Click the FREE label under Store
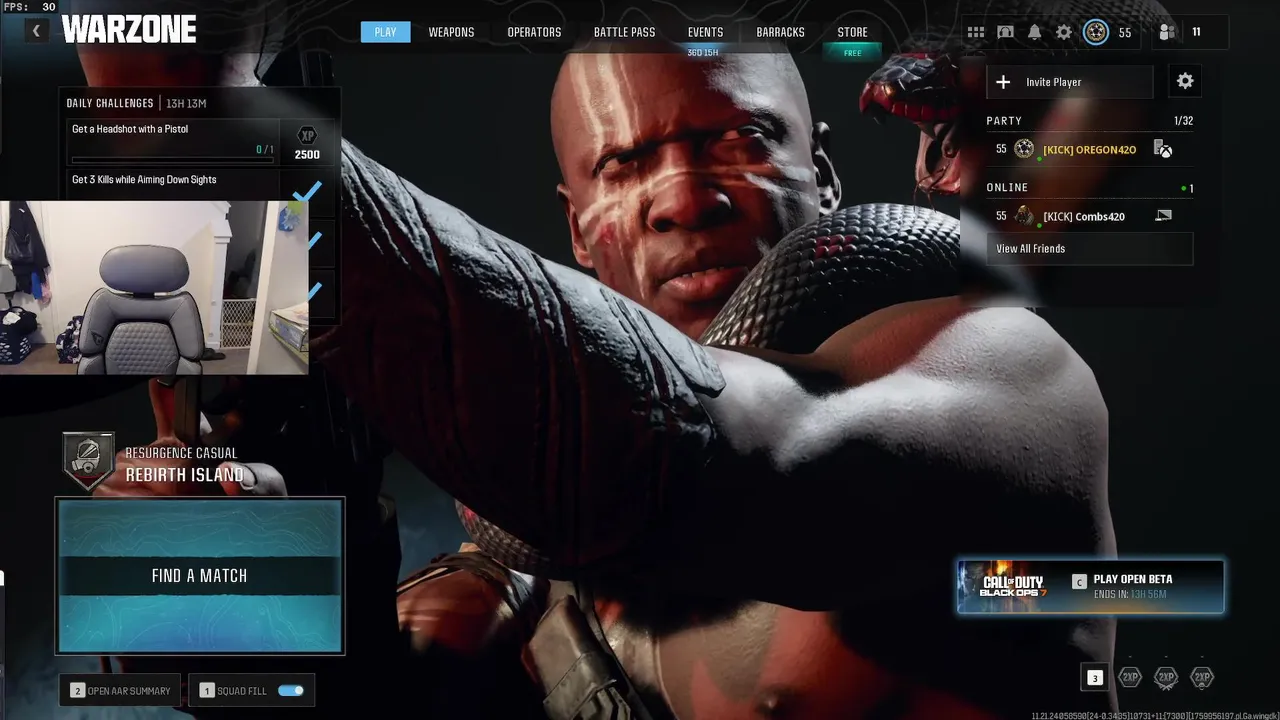Screen dimensions: 1280x720 [x=853, y=53]
